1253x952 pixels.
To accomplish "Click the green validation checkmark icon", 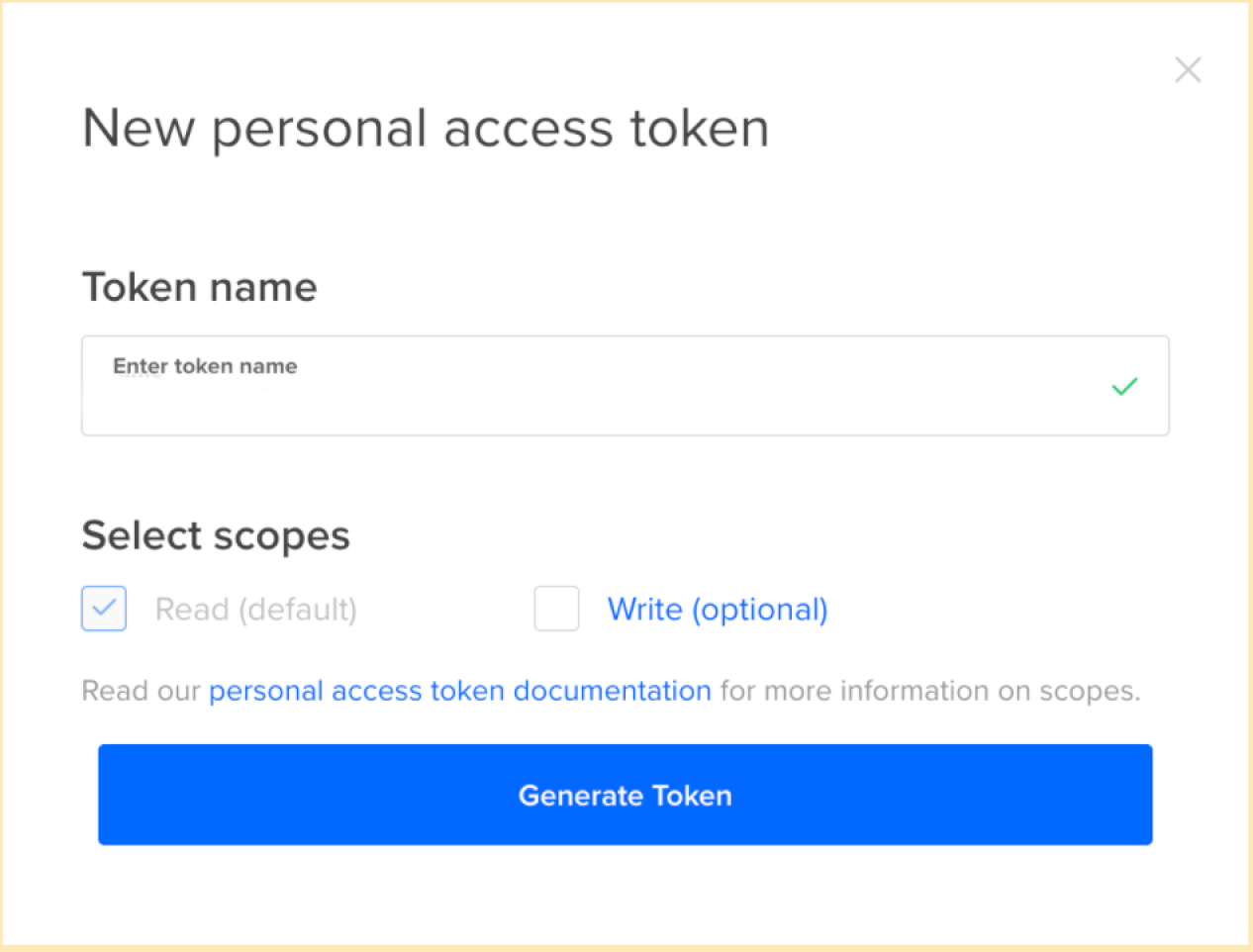I will pos(1124,386).
